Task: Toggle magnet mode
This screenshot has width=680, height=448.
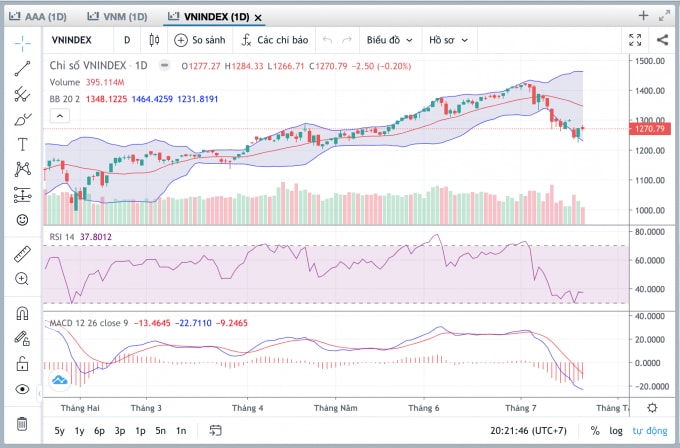Action: 22,313
